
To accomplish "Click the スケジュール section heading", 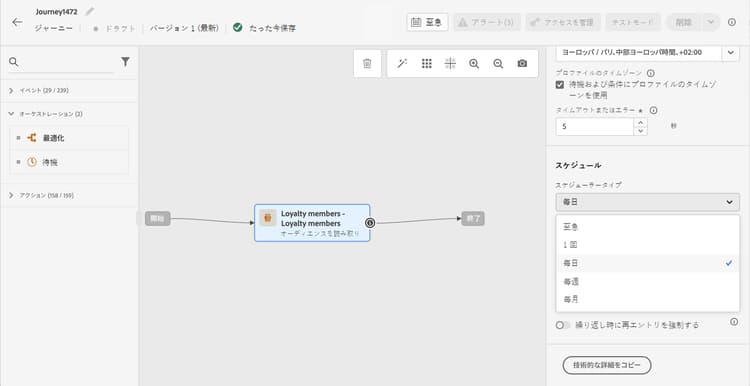I will [578, 165].
